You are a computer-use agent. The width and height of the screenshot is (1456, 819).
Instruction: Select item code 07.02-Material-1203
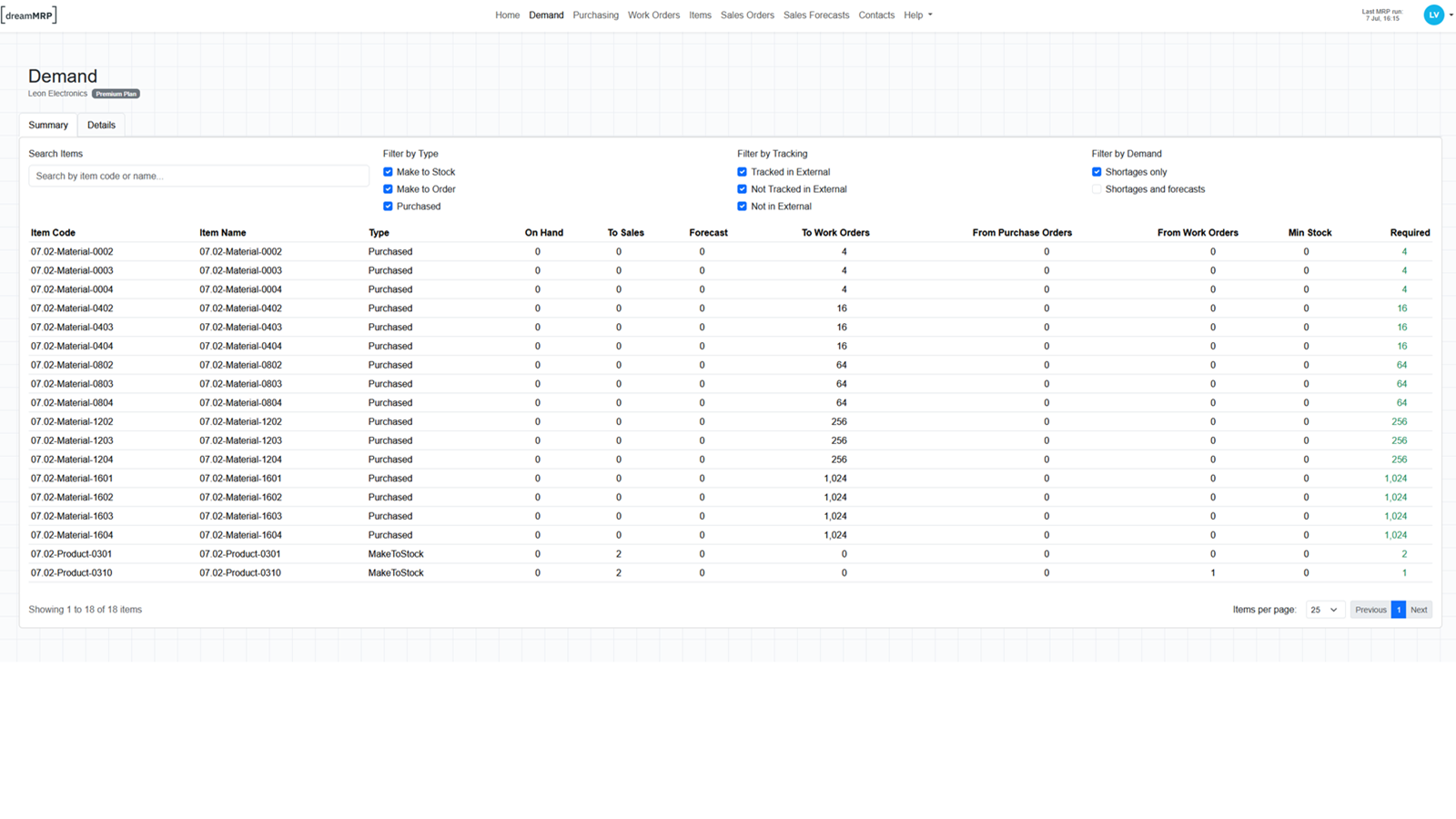72,440
